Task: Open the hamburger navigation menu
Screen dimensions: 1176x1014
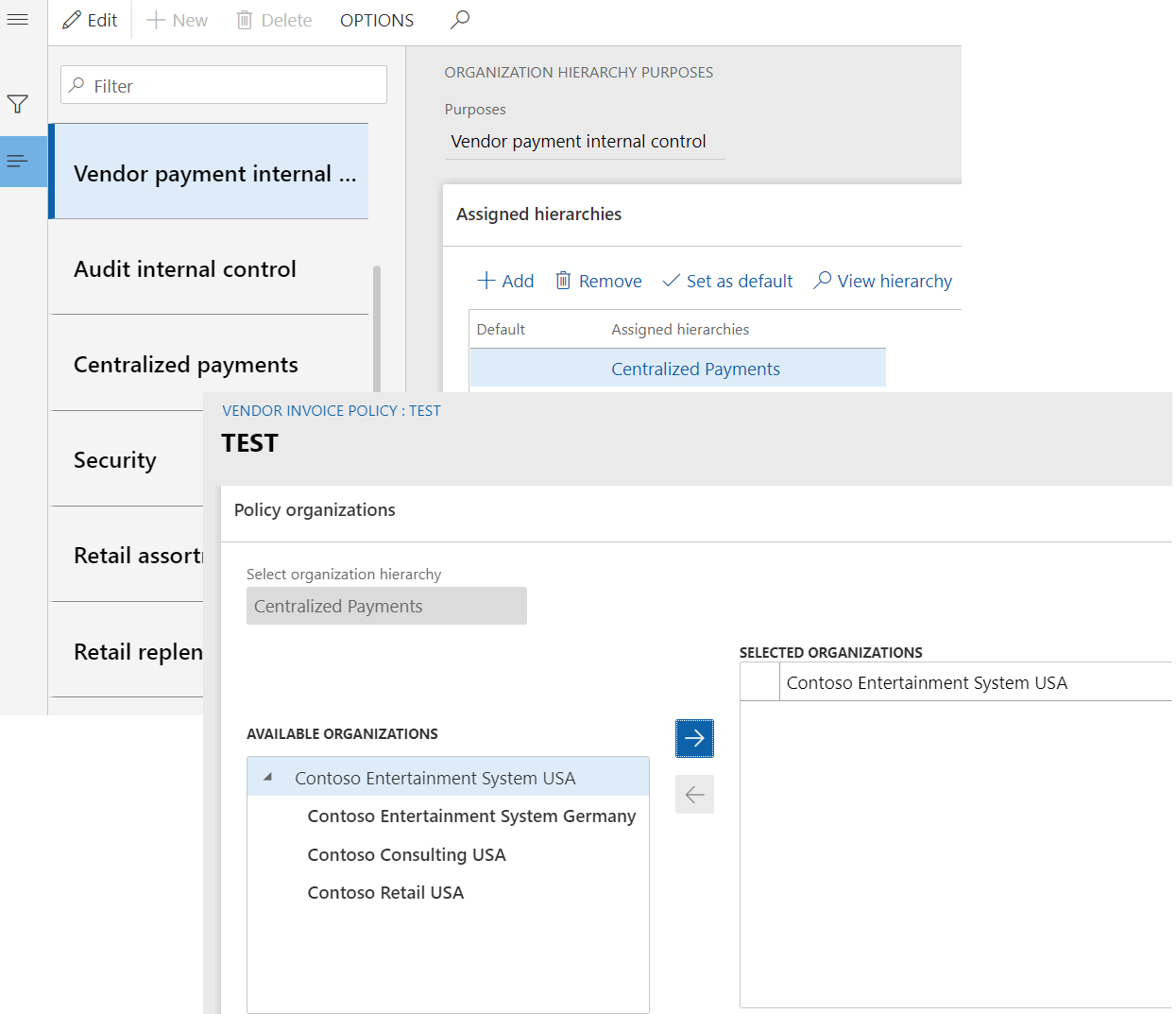Action: (x=17, y=20)
